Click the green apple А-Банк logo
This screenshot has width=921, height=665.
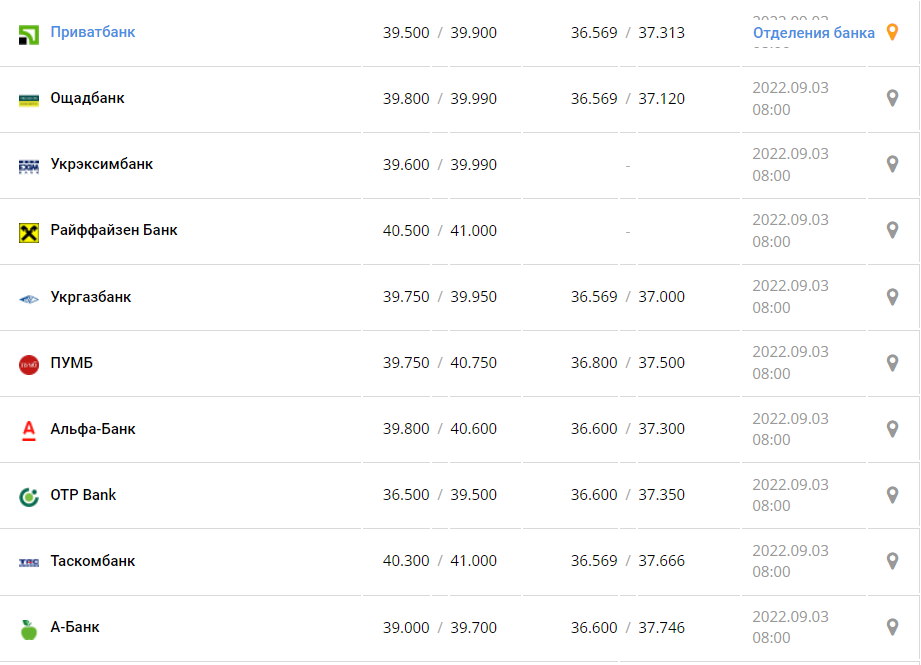(29, 629)
